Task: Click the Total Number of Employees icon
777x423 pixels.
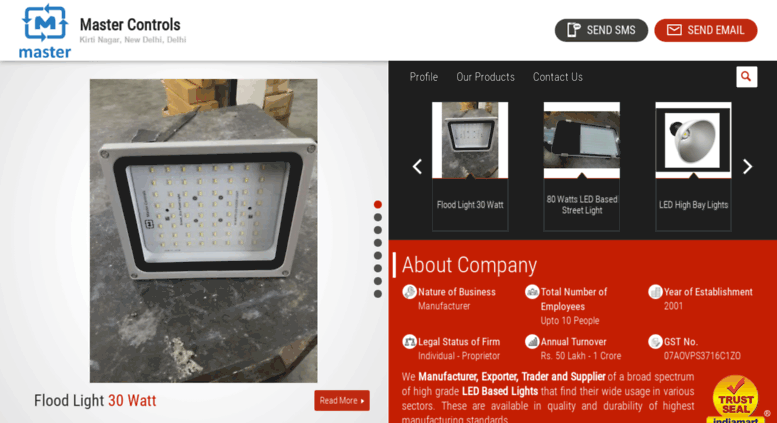Action: 532,292
